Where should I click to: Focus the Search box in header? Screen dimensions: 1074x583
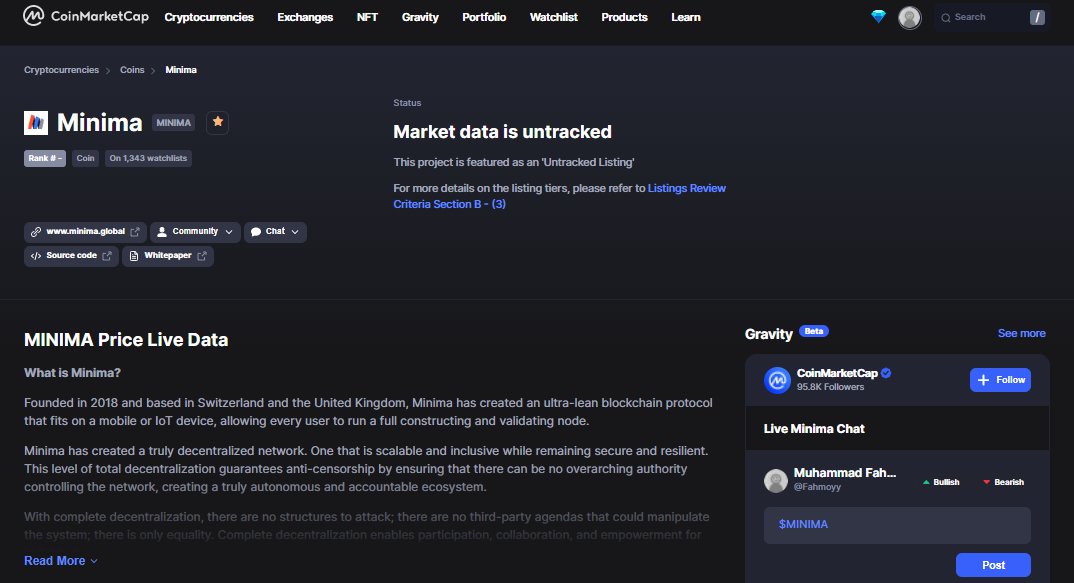[992, 18]
